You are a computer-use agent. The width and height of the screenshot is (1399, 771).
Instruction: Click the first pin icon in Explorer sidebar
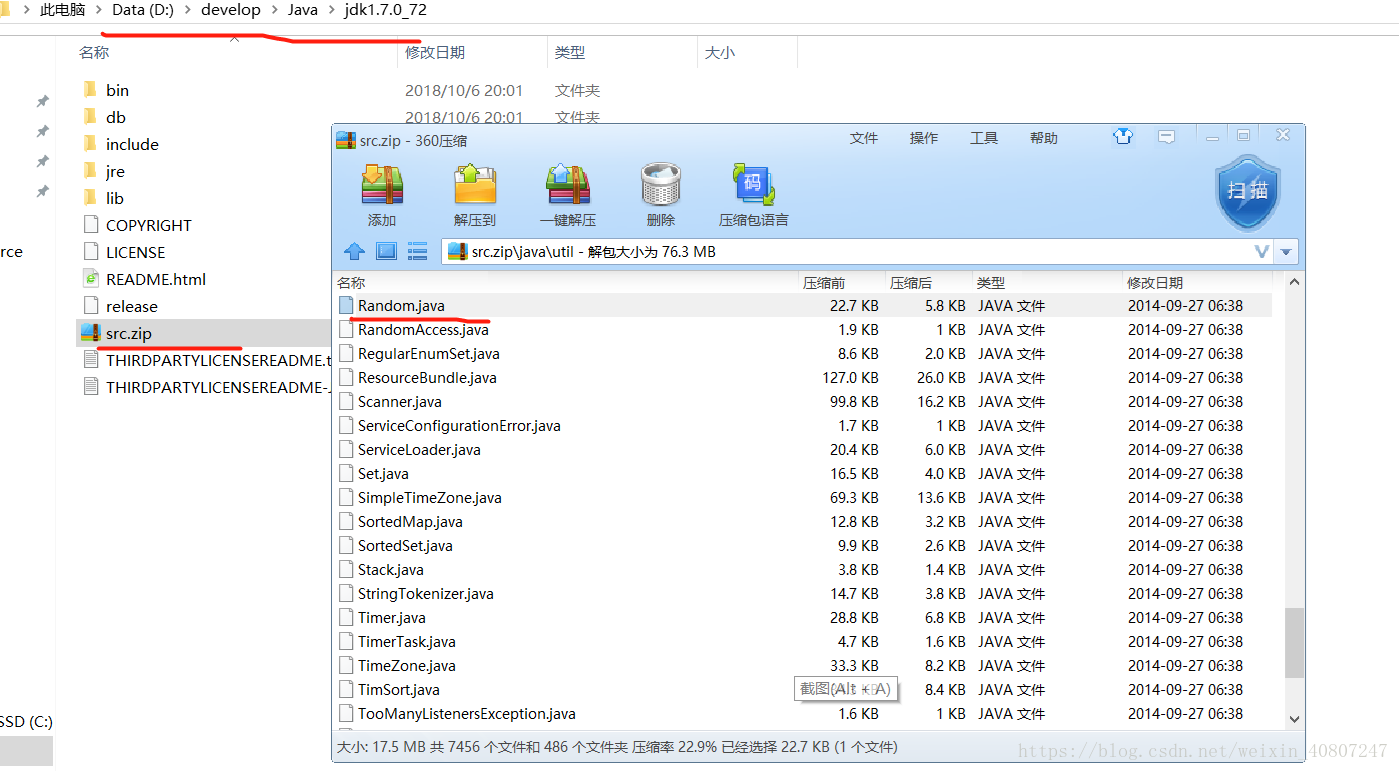pyautogui.click(x=42, y=101)
